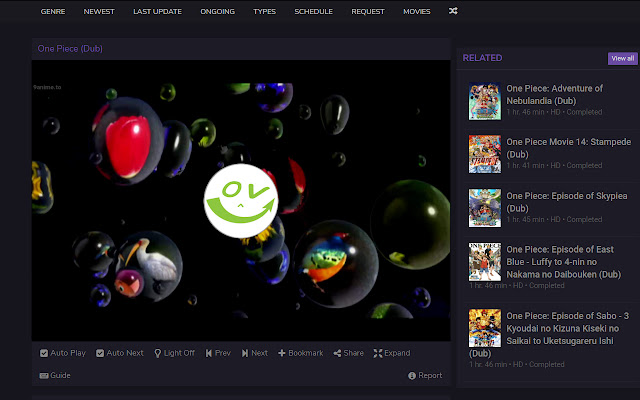Report an issue with the video

tap(424, 376)
